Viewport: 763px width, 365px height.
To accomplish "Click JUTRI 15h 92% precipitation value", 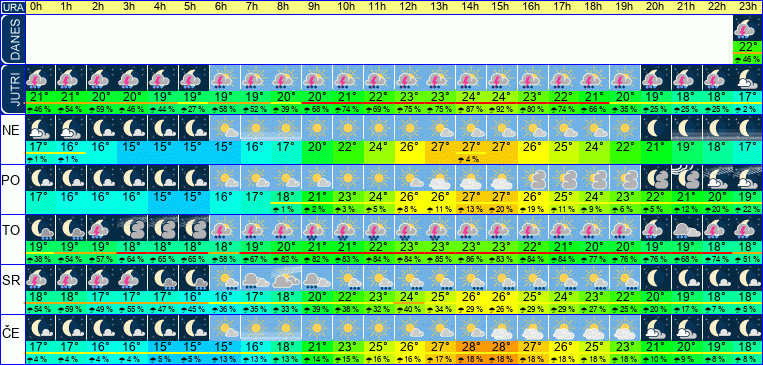I will click(x=502, y=110).
